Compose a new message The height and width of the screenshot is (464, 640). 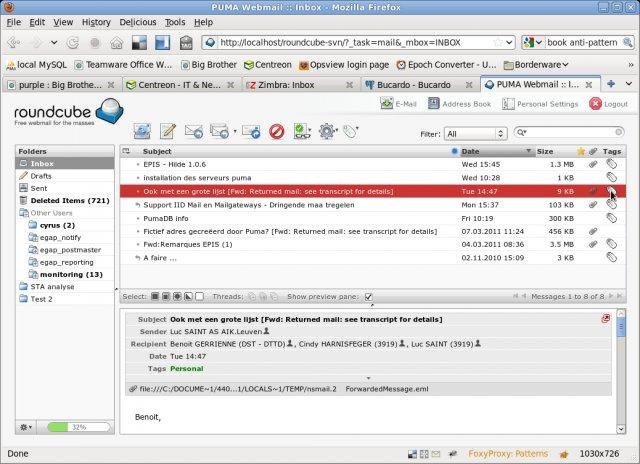pyautogui.click(x=168, y=131)
